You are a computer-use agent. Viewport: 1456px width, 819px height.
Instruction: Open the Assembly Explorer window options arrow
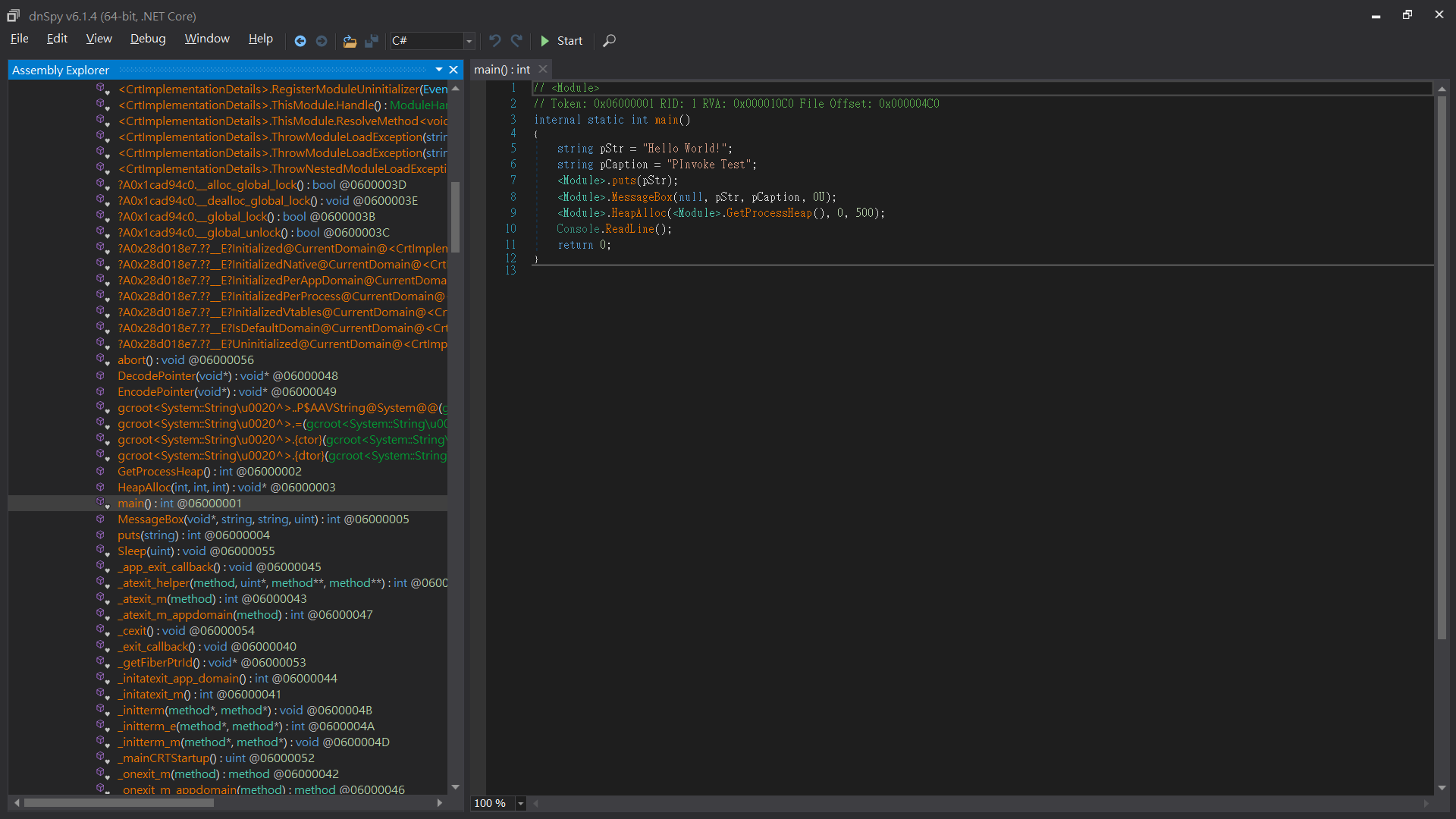438,70
